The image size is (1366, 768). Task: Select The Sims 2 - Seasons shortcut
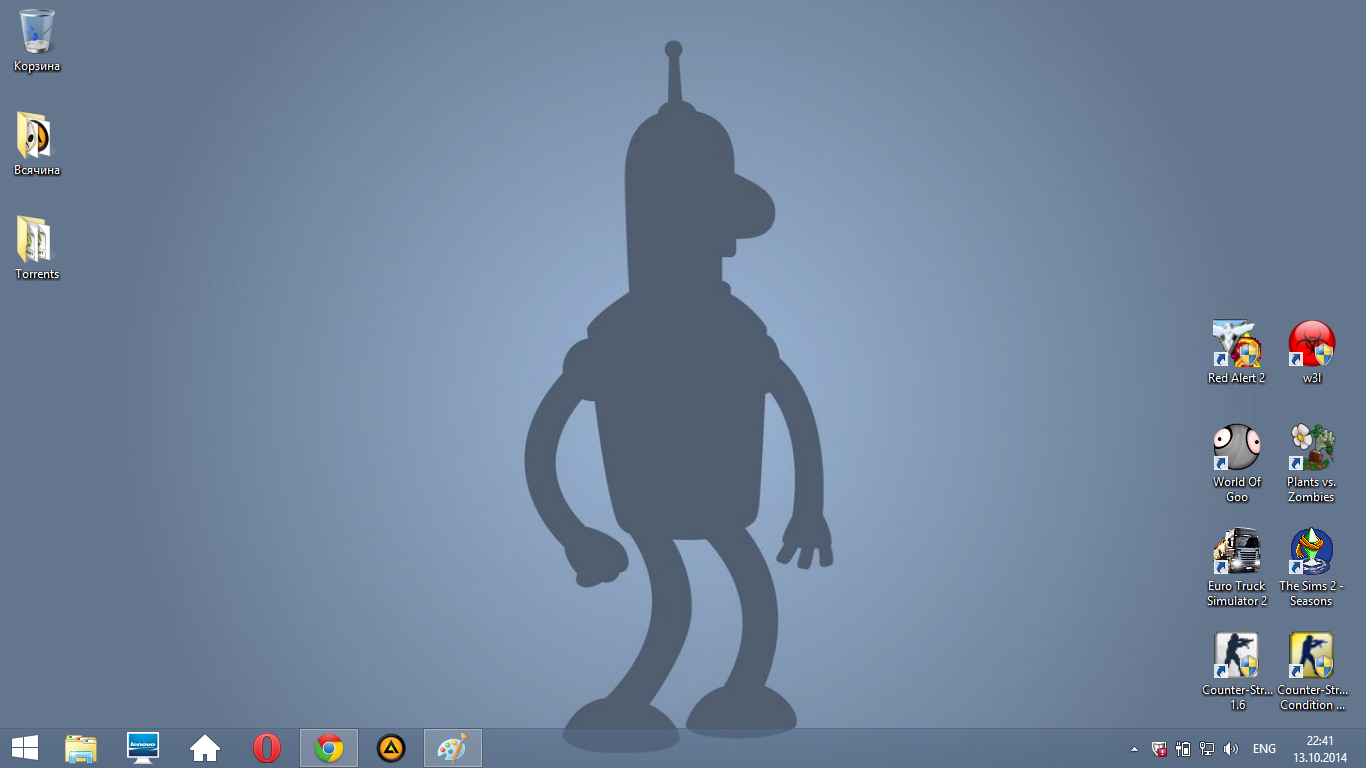tap(1312, 567)
